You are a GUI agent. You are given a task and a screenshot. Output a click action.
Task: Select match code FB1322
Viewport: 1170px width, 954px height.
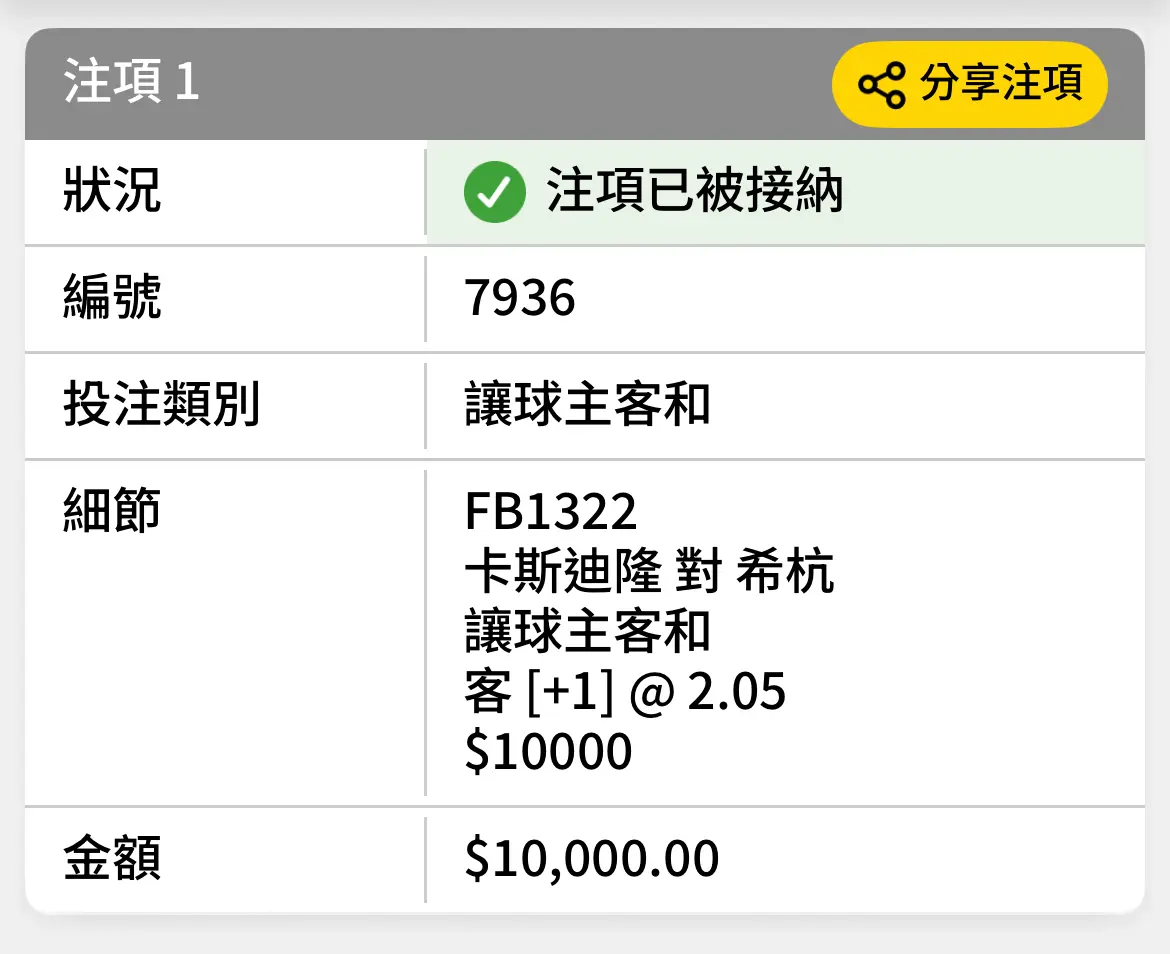coord(550,512)
